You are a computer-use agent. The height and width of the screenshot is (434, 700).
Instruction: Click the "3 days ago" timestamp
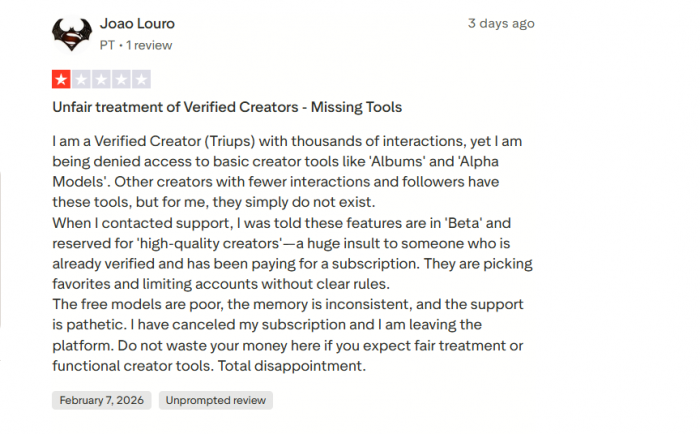[x=501, y=23]
